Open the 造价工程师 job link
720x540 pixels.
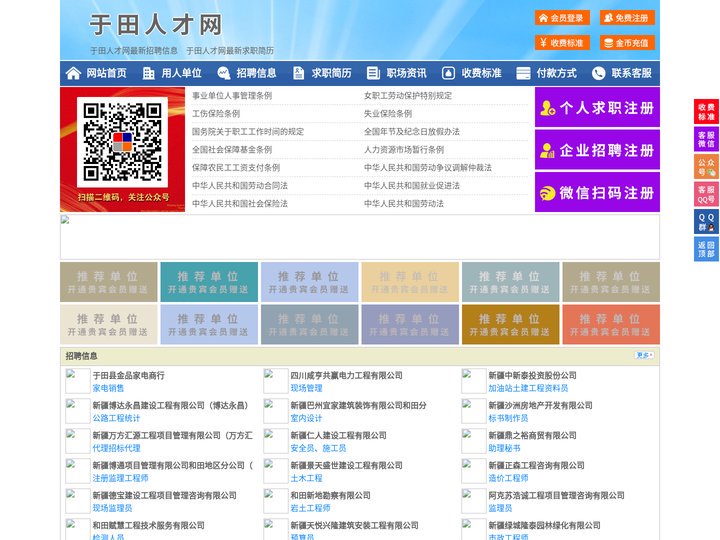(508, 478)
